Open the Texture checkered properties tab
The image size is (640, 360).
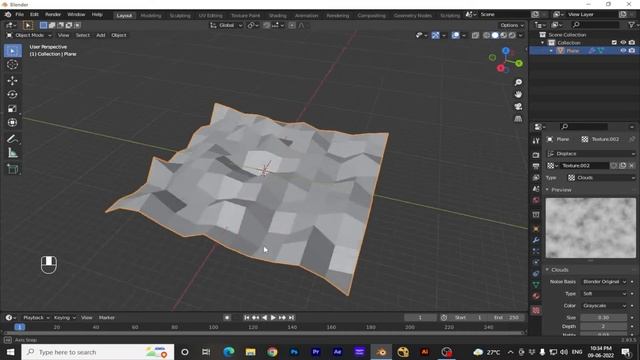[536, 311]
